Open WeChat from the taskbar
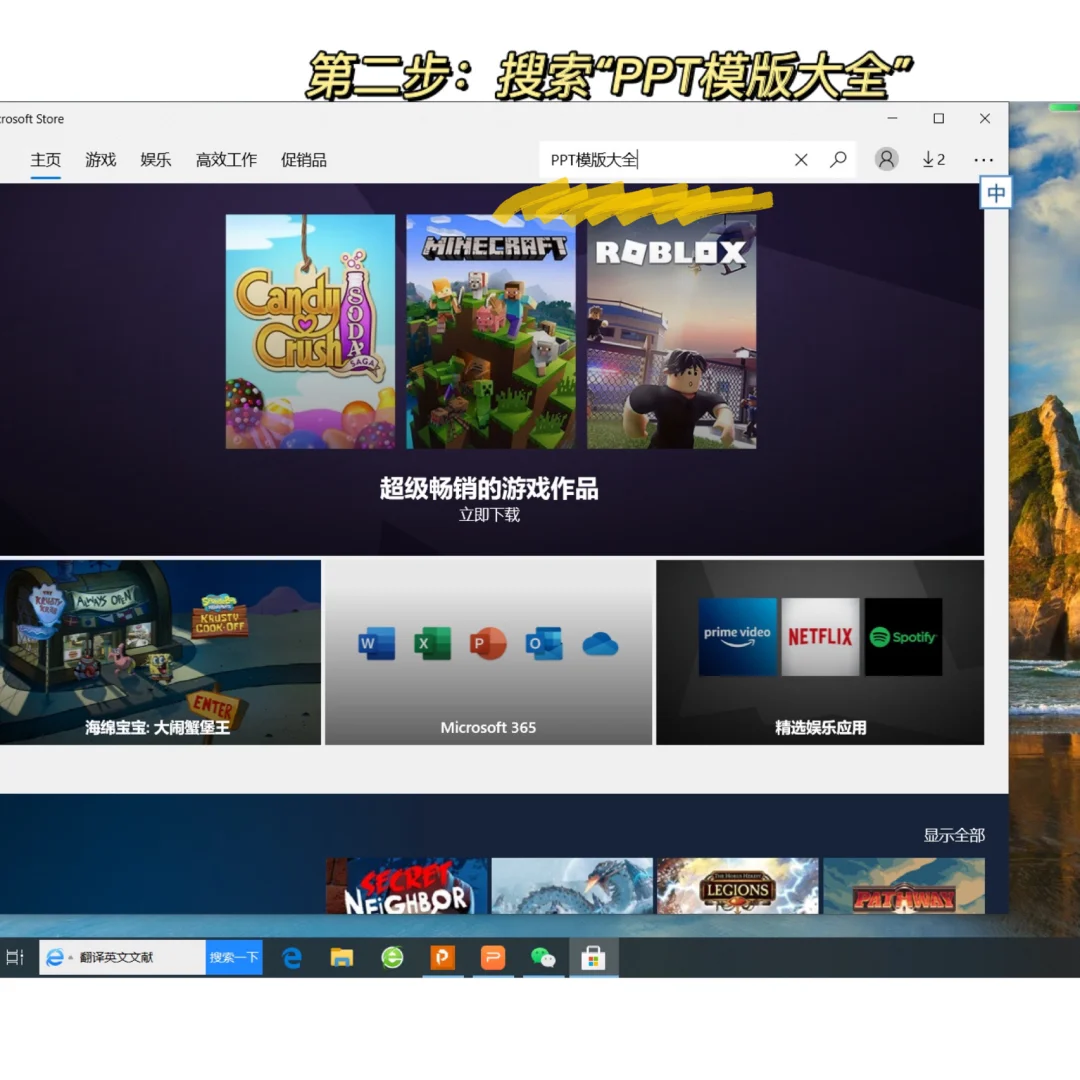 [x=543, y=957]
